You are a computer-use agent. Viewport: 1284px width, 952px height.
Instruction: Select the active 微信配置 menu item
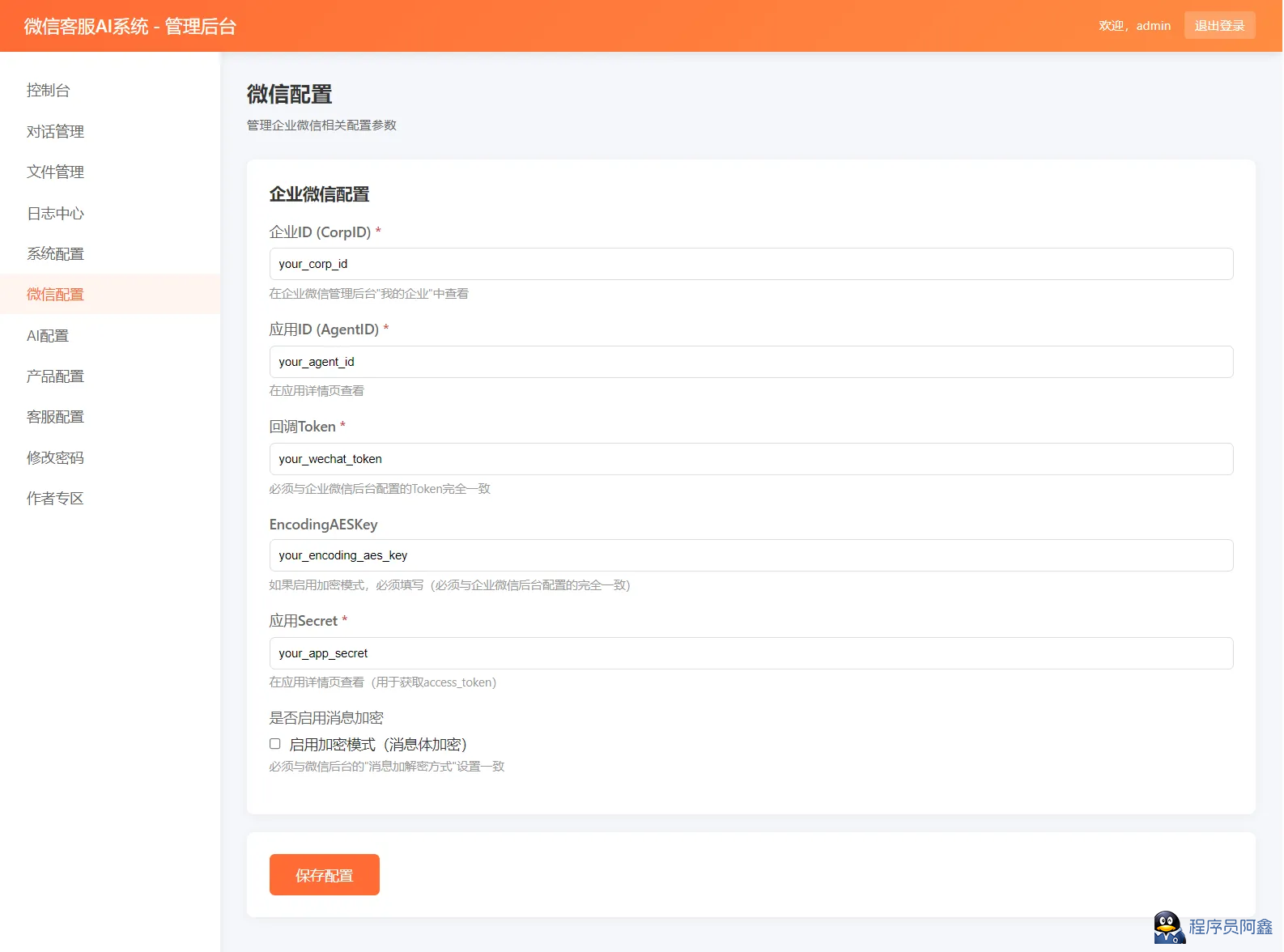[55, 294]
